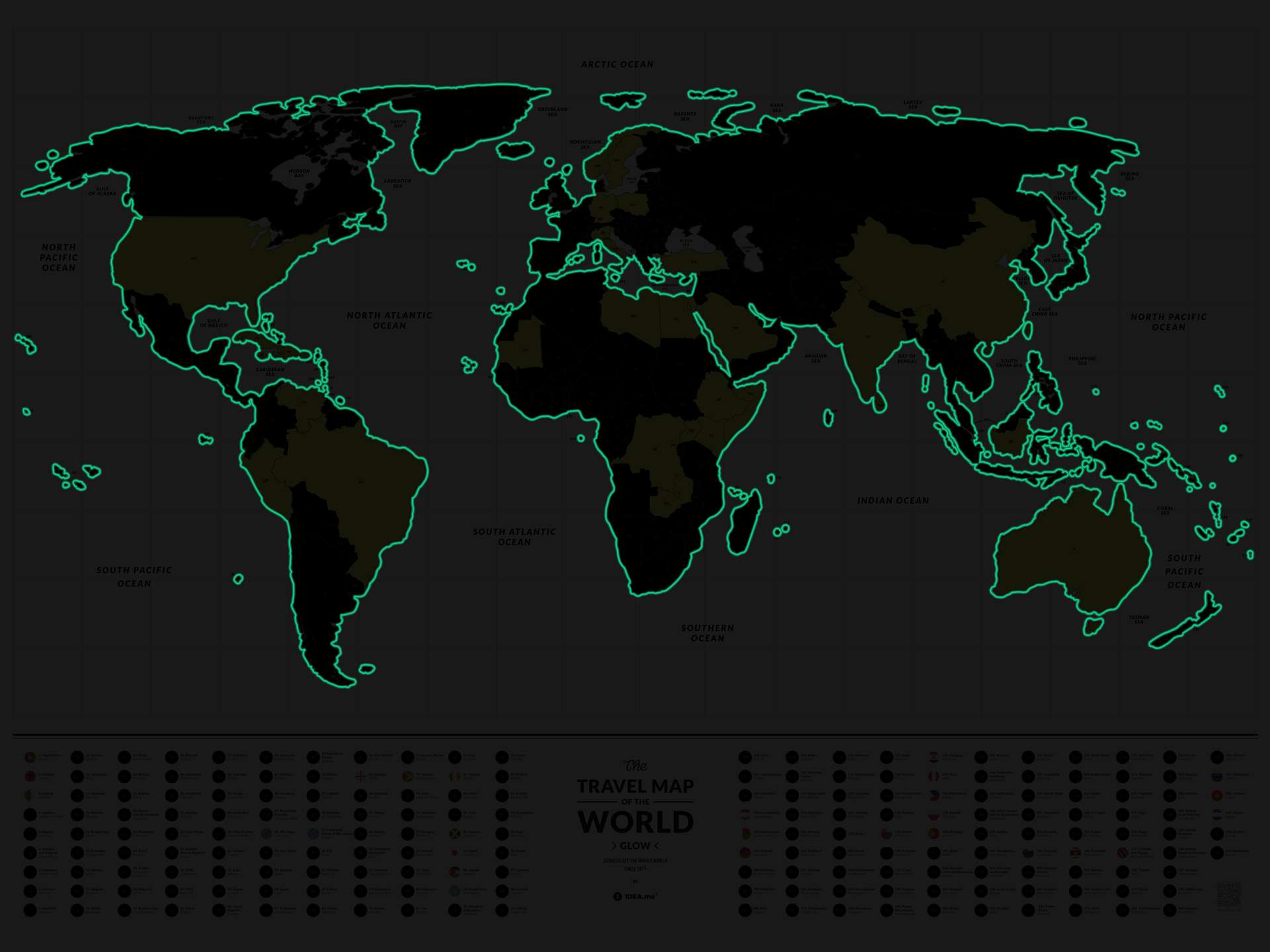Click the Peru flag icon in the right legend

pyautogui.click(x=933, y=776)
